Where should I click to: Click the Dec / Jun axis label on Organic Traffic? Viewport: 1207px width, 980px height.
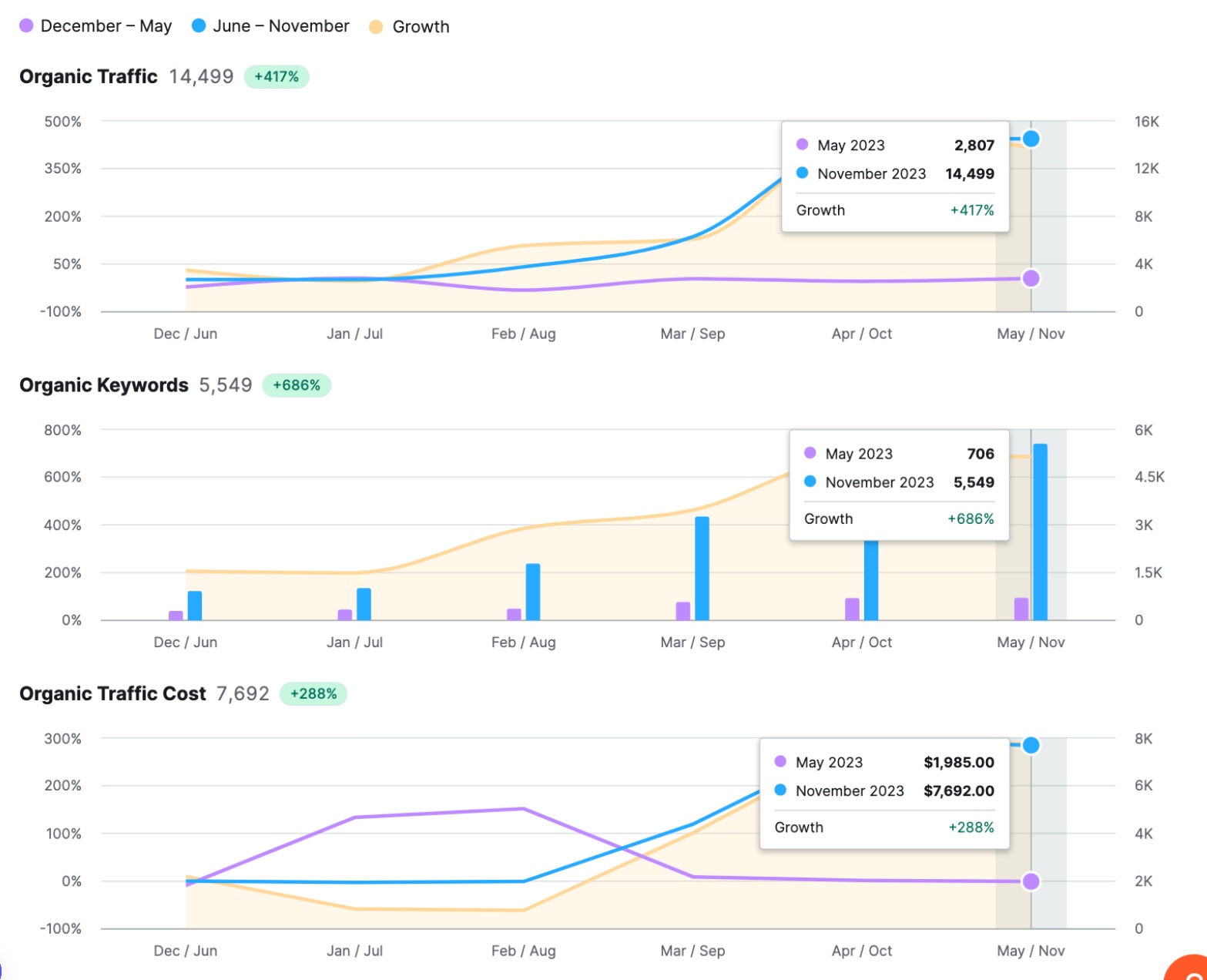[185, 334]
